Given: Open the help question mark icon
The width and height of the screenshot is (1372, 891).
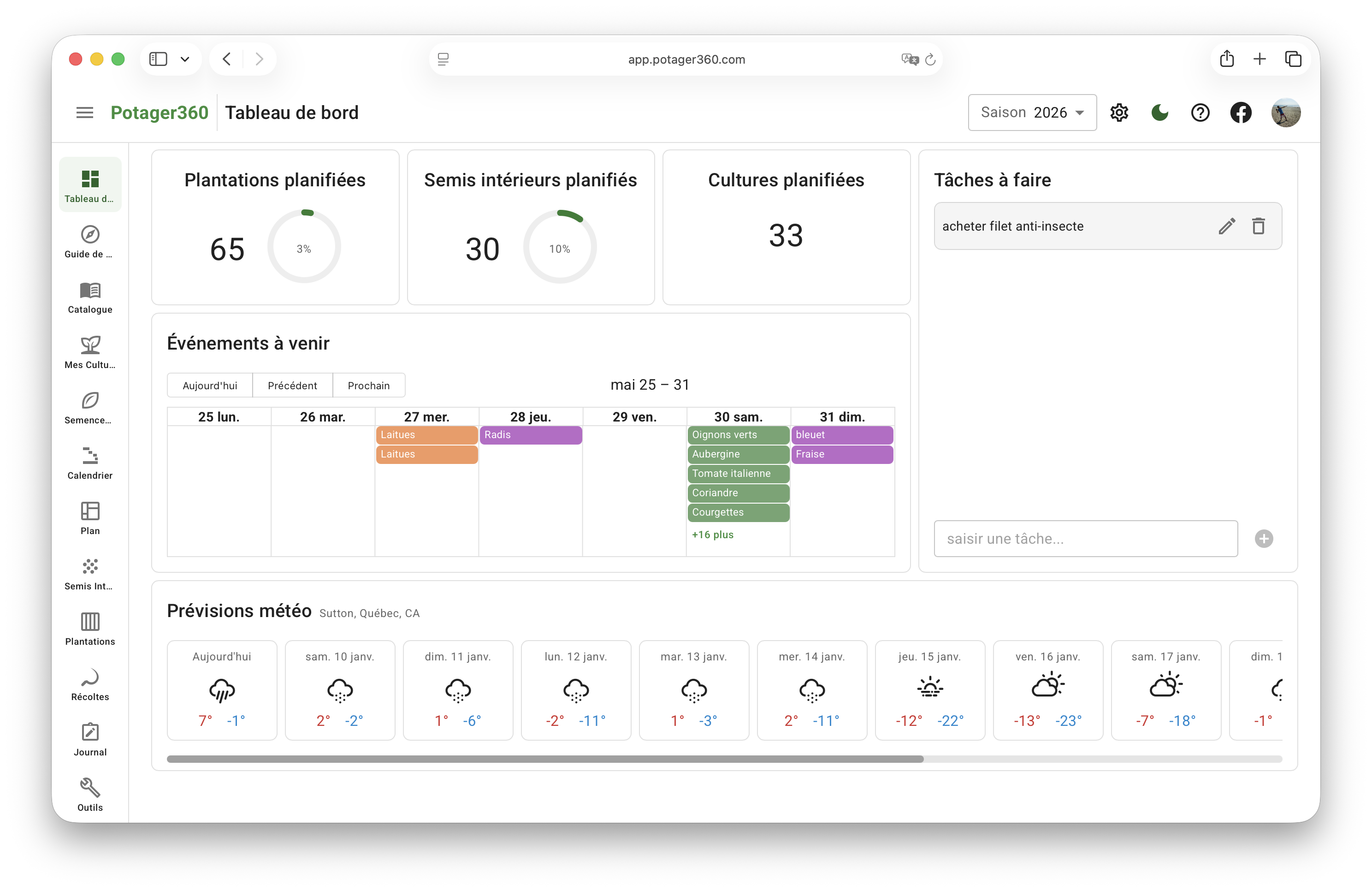Looking at the screenshot, I should click(x=1200, y=113).
